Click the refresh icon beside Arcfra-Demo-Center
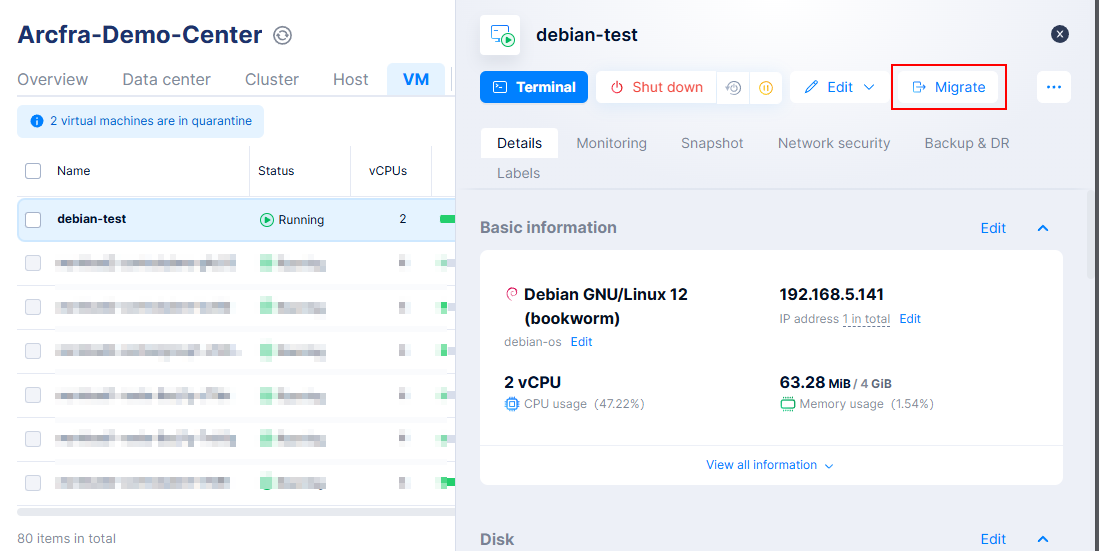 pyautogui.click(x=283, y=36)
